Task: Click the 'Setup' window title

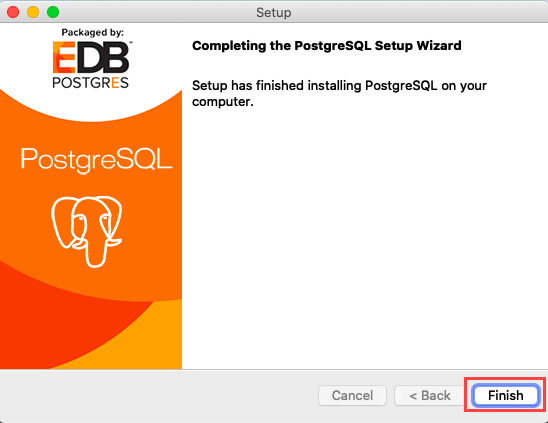Action: click(274, 13)
